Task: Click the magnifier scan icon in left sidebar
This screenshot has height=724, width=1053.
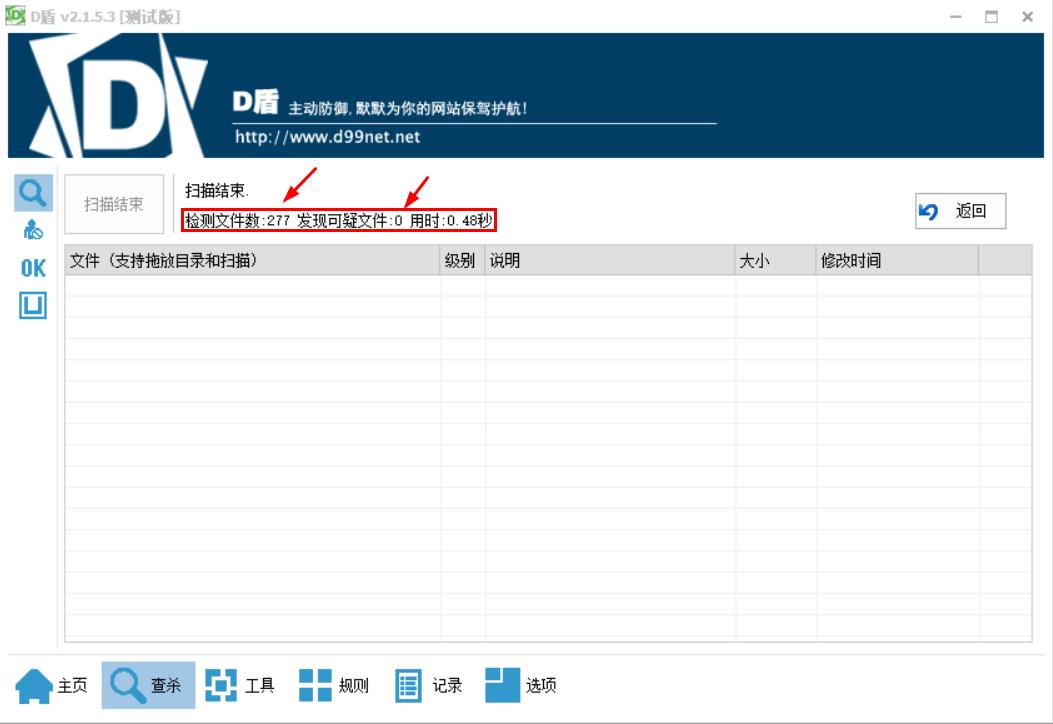Action: coord(33,193)
